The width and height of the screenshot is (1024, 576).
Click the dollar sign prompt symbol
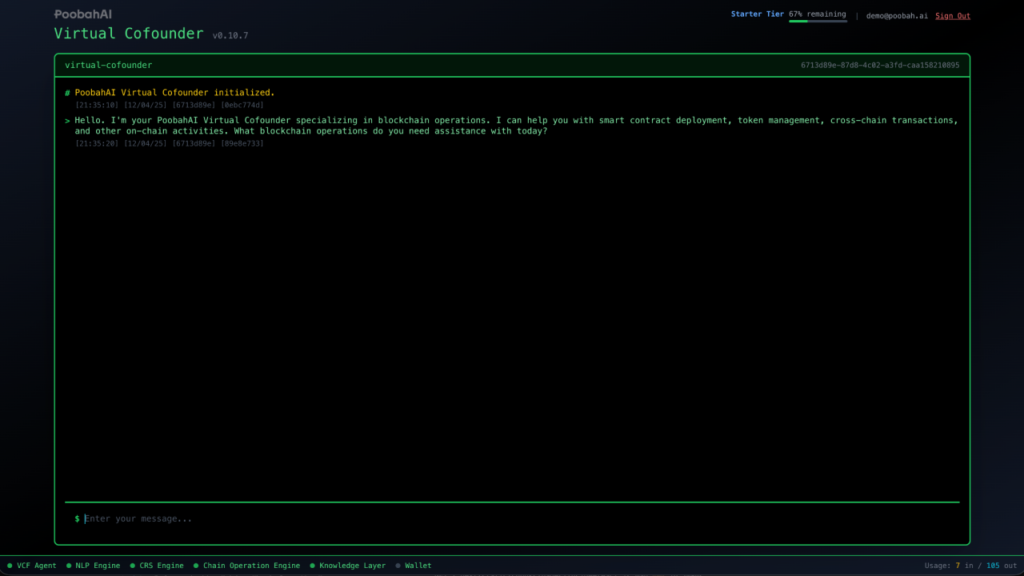coord(77,519)
